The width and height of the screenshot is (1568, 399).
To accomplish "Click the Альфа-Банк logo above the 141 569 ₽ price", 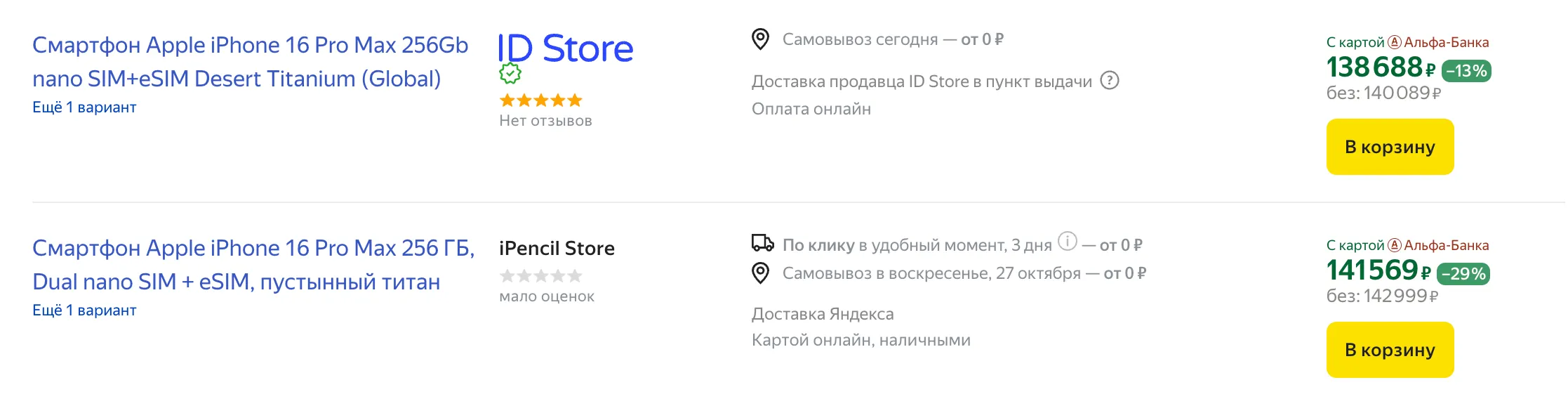I will 1395,246.
